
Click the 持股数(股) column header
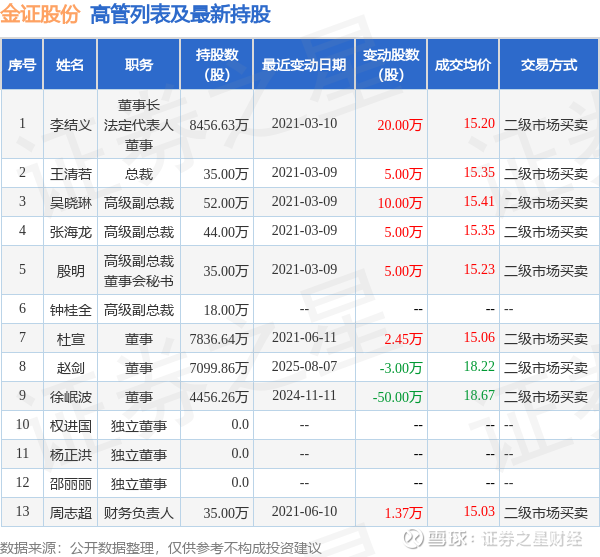(217, 64)
